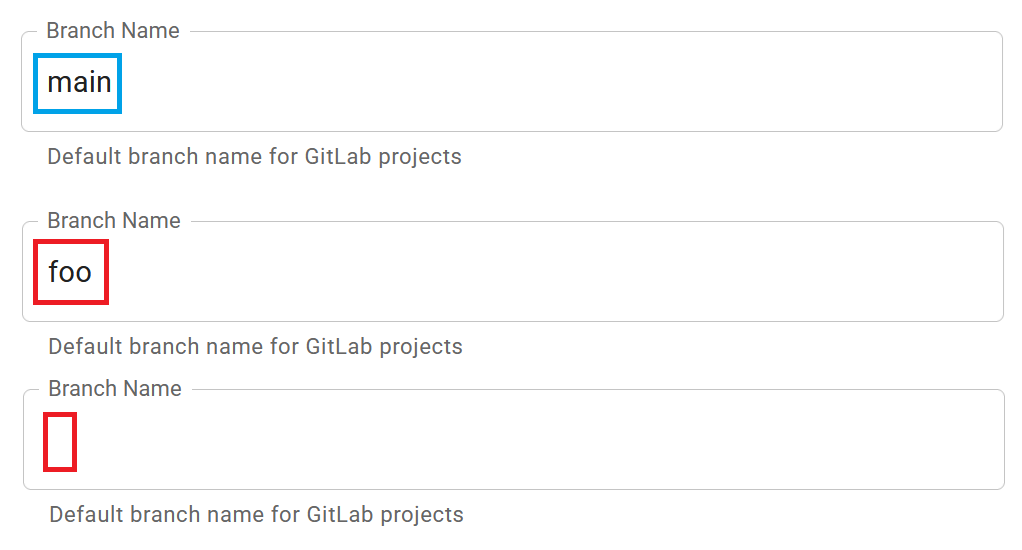Click the topmost "Branch Name" label
Viewport: 1022px width, 550px height.
(113, 31)
